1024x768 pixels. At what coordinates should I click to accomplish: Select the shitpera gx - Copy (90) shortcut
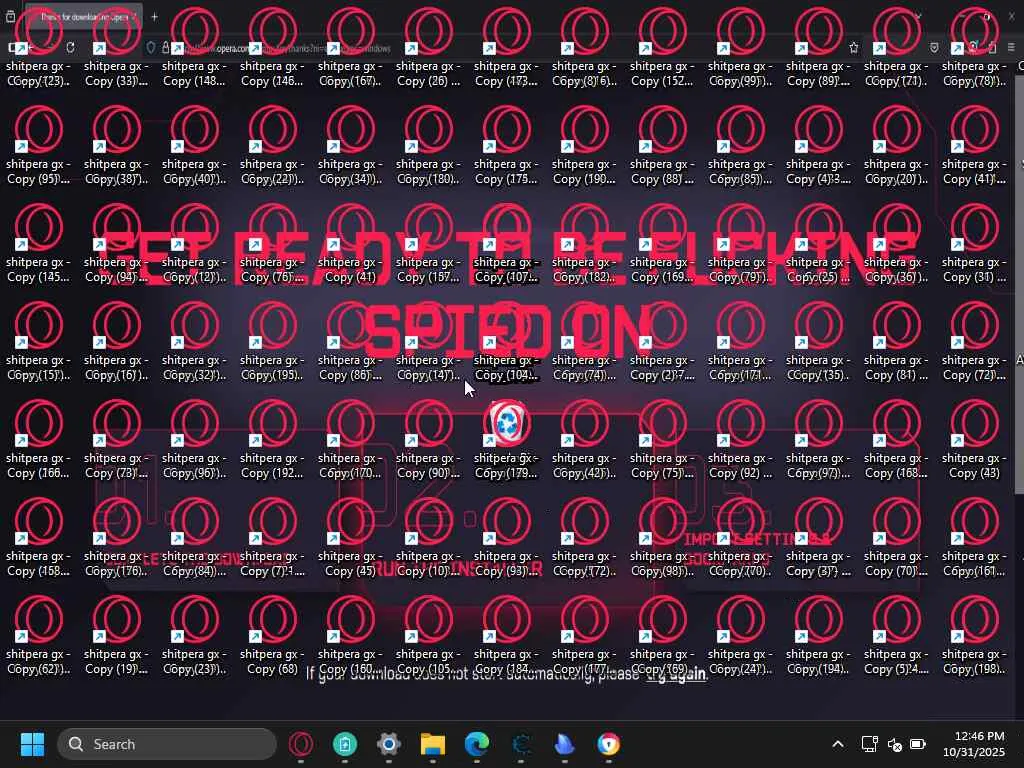(x=428, y=439)
